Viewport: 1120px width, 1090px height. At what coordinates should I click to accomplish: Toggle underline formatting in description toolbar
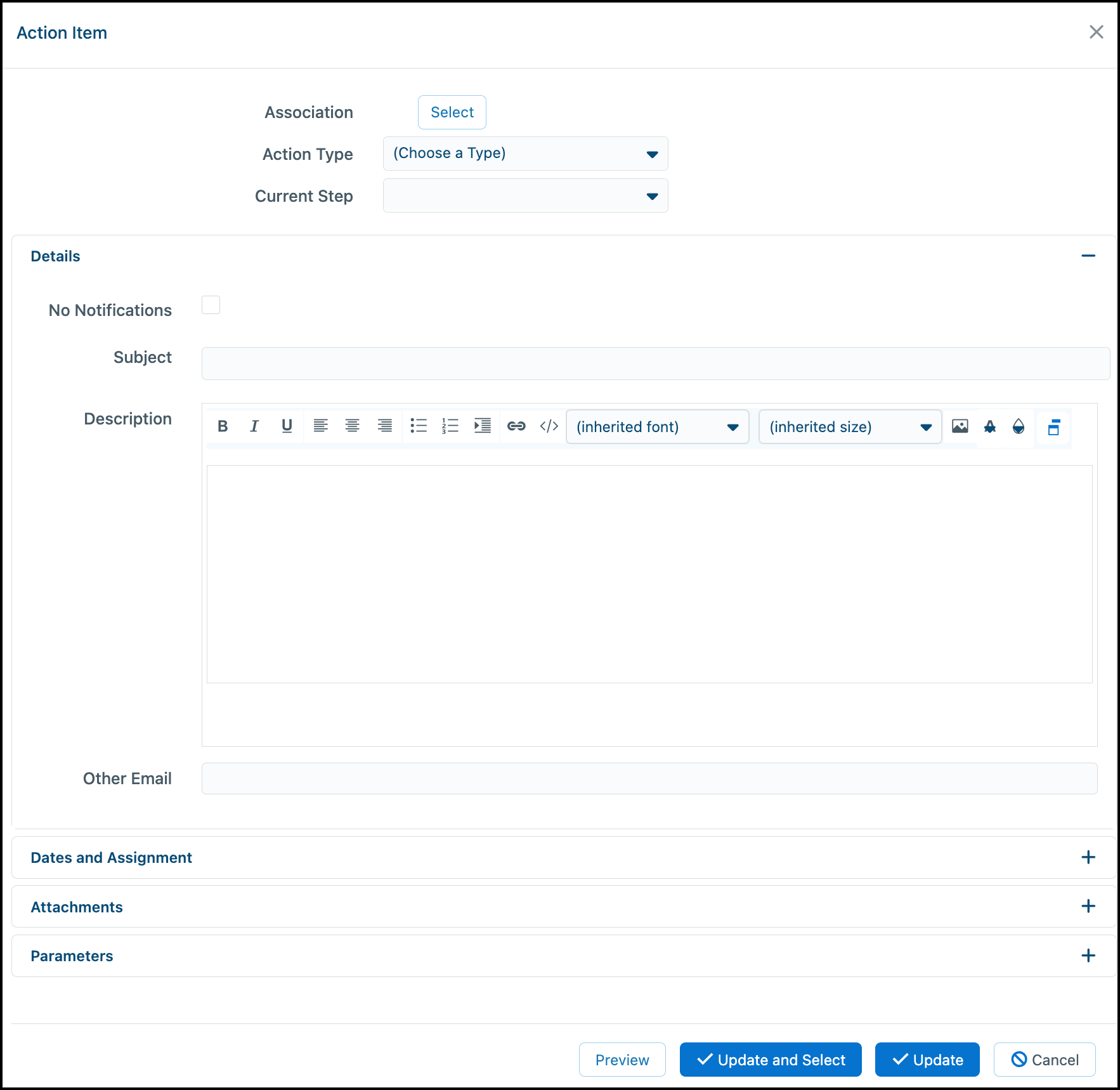[287, 426]
